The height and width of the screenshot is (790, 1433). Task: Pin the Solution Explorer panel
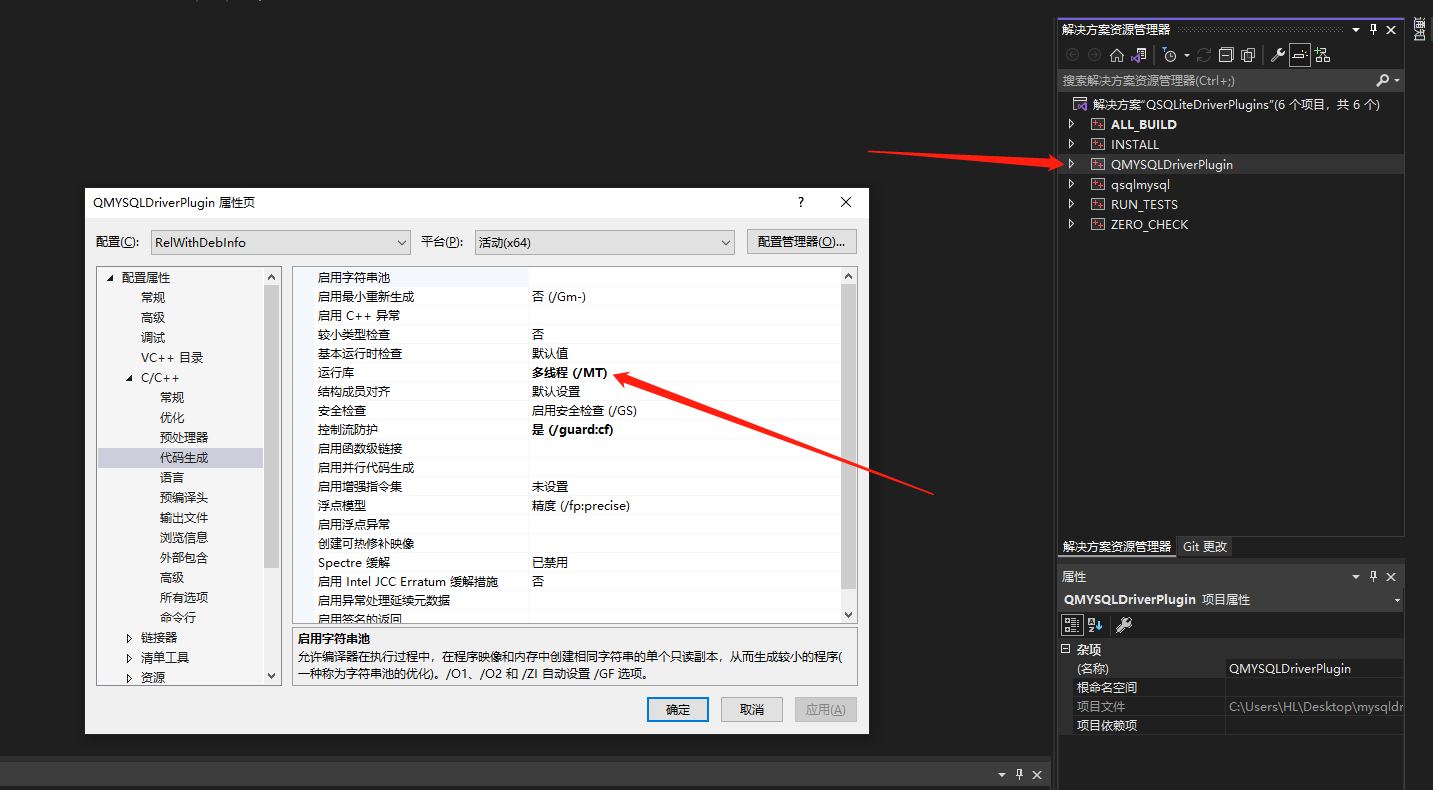click(1373, 29)
